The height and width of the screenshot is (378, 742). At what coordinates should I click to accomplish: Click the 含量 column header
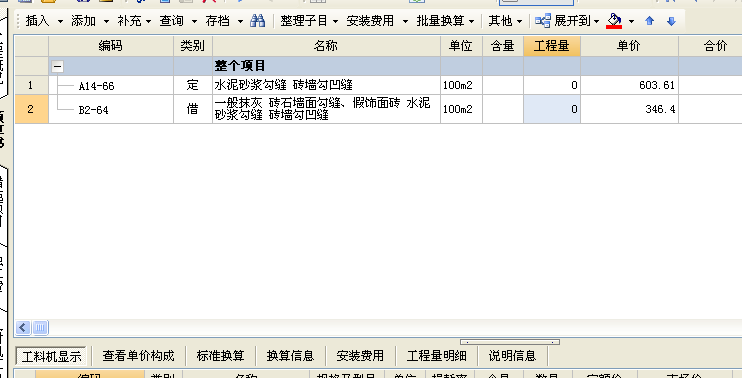tap(503, 46)
